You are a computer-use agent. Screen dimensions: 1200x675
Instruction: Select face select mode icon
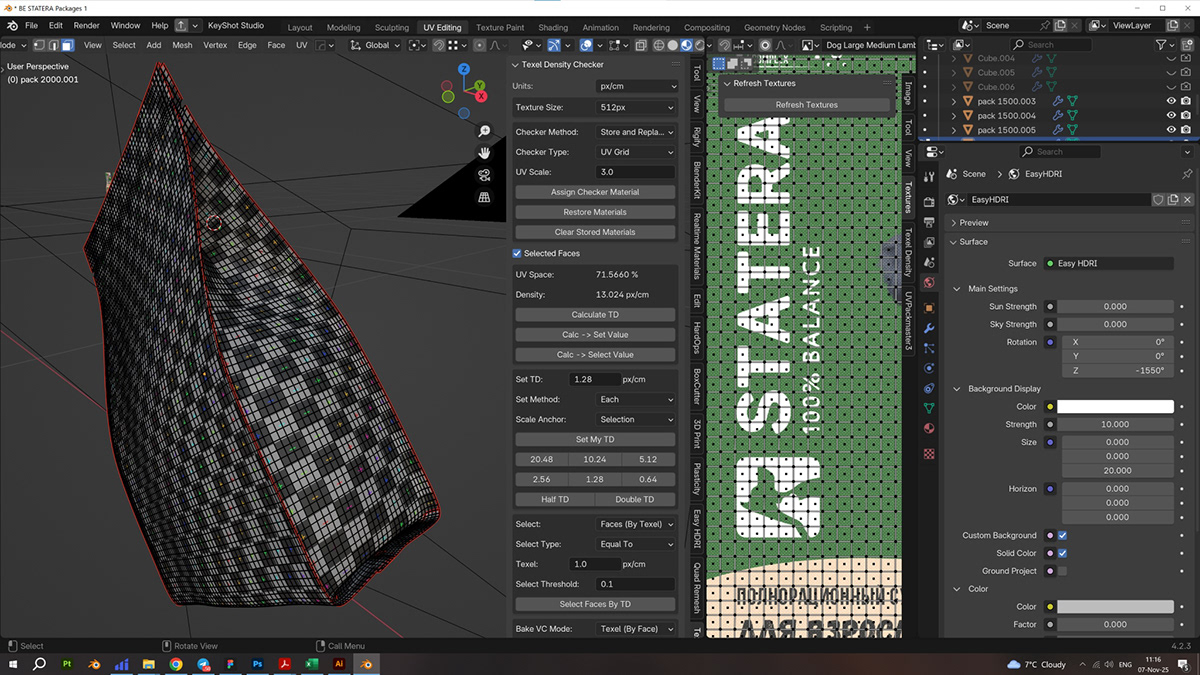coord(67,45)
